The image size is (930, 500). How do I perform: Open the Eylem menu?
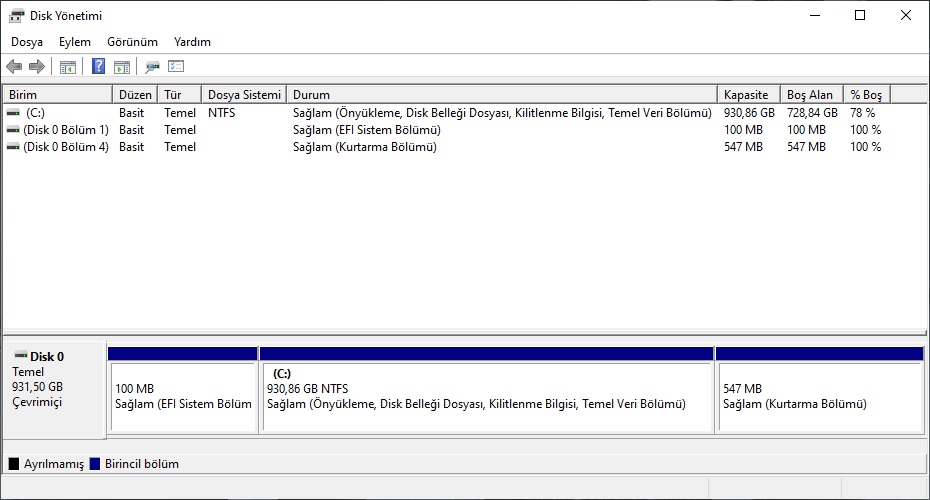[x=75, y=42]
